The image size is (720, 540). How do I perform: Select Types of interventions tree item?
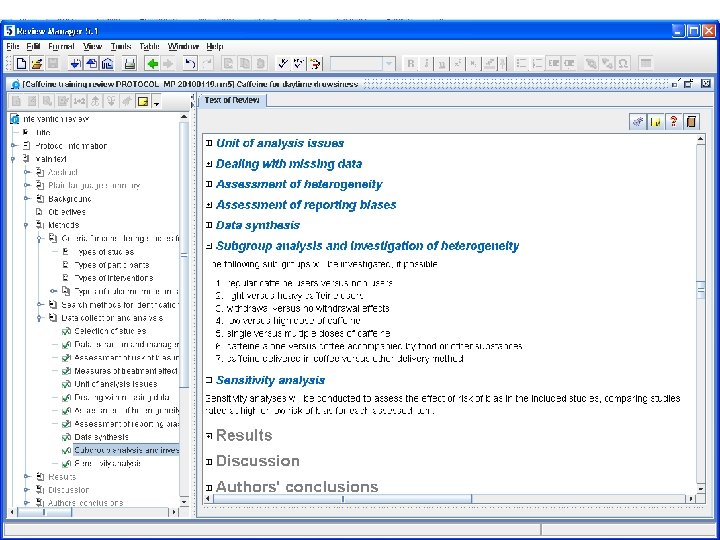(113, 278)
